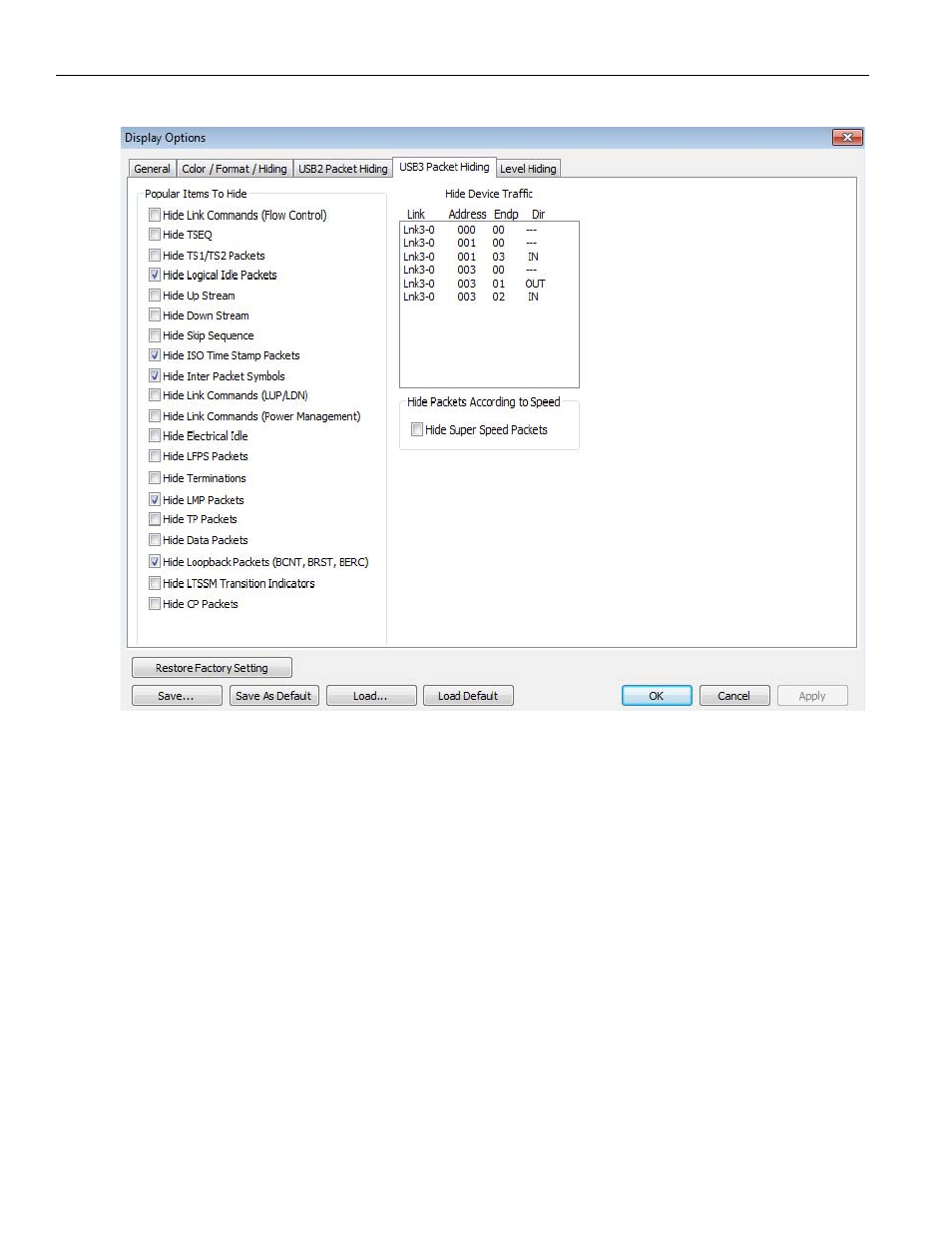Enable Hide LTSSM Transition Indicators
The width and height of the screenshot is (952, 1233).
(155, 583)
